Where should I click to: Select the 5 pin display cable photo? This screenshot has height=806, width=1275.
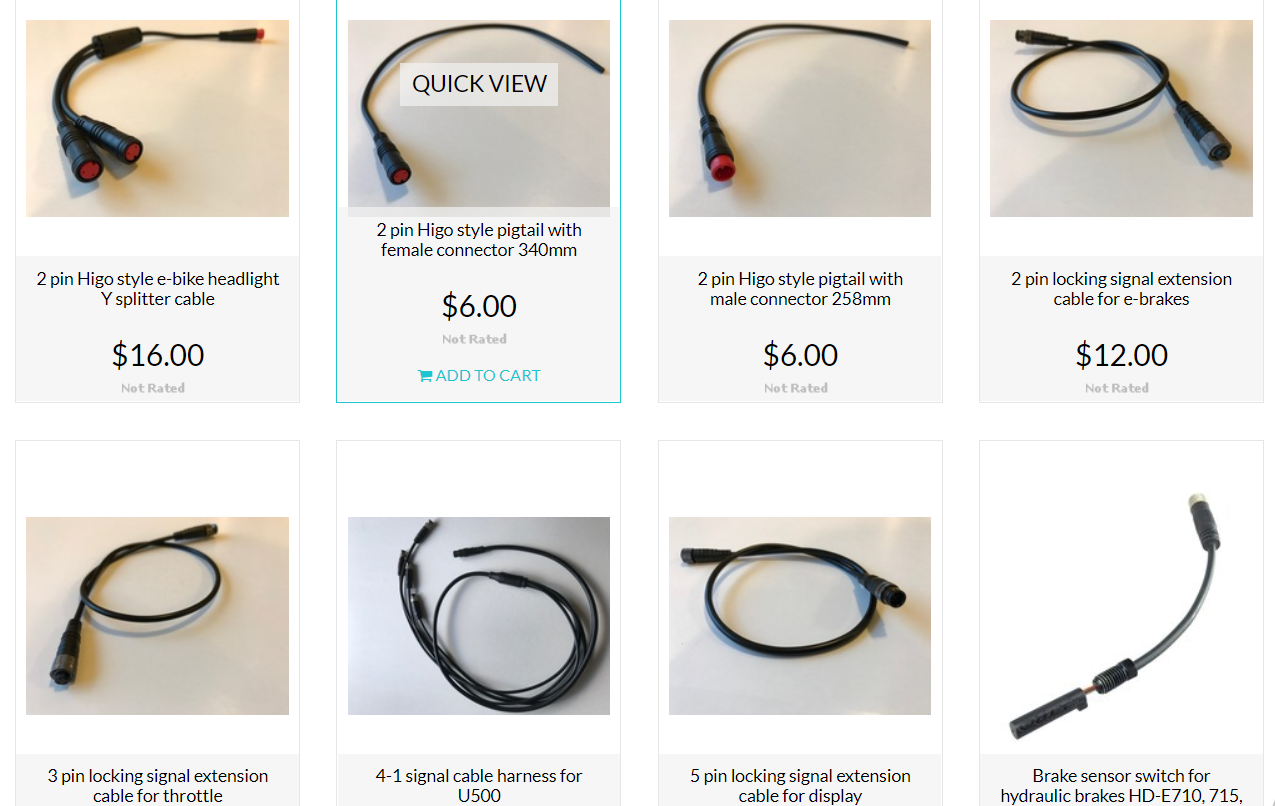pyautogui.click(x=800, y=615)
